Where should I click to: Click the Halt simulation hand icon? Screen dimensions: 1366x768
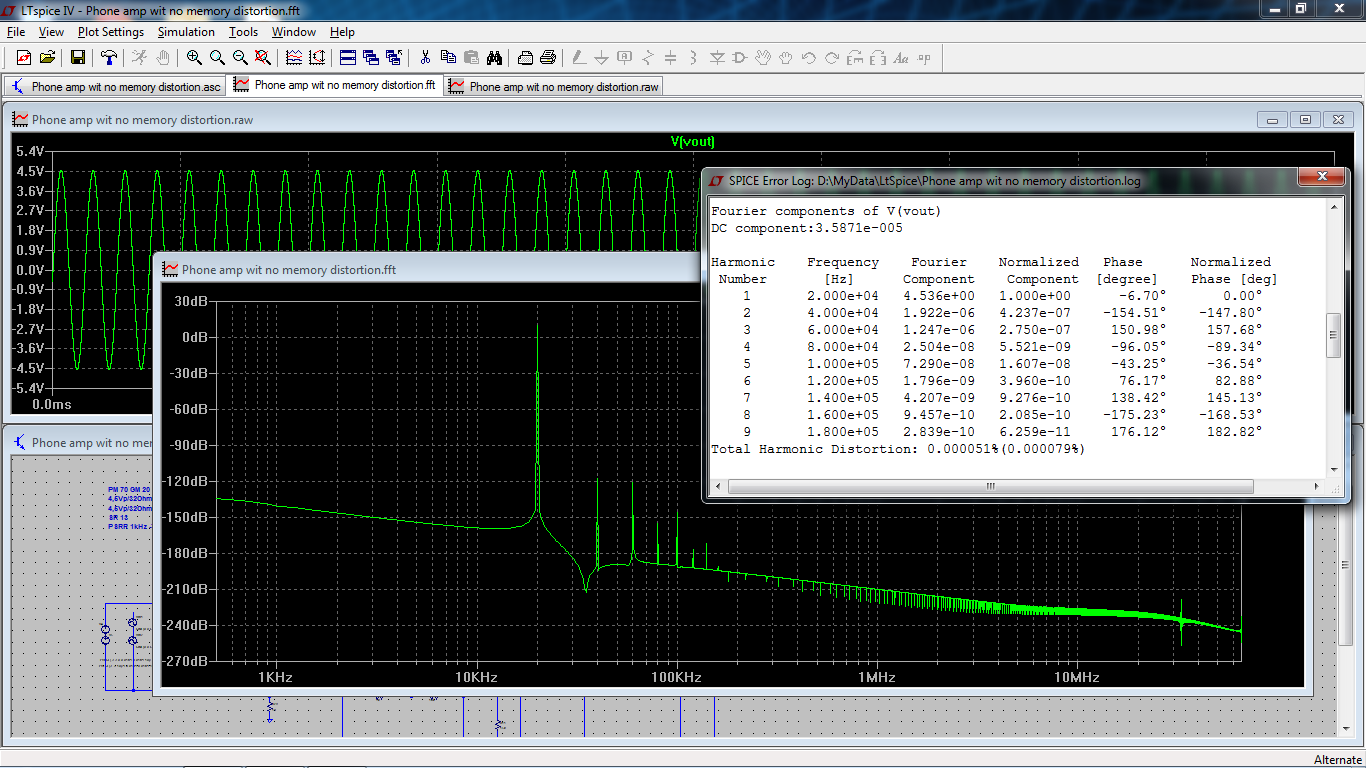[x=163, y=57]
